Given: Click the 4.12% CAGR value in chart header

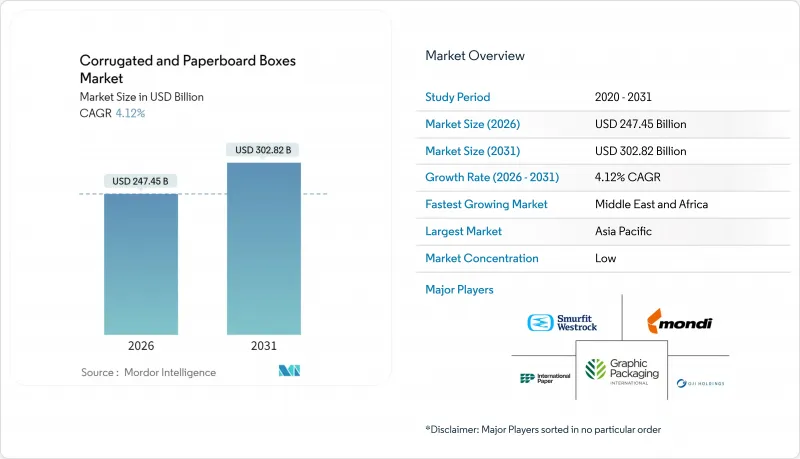Looking at the screenshot, I should pyautogui.click(x=130, y=113).
